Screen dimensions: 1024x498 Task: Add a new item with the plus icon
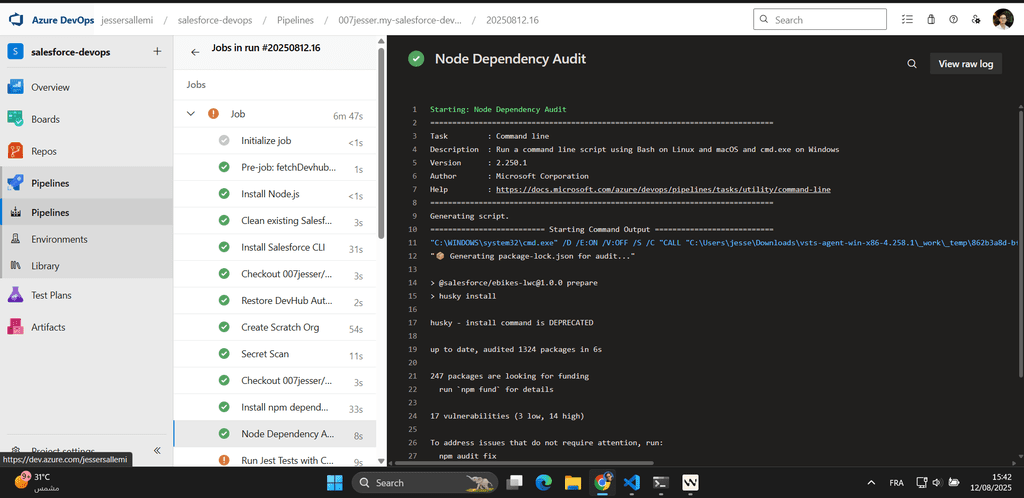click(x=157, y=52)
